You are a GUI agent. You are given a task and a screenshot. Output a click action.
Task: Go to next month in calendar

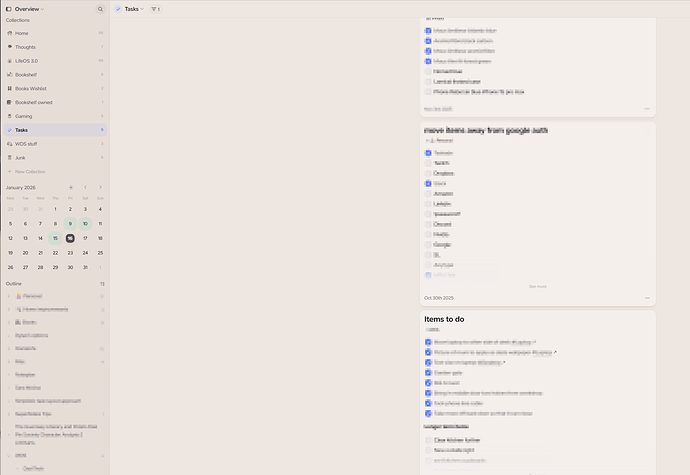point(99,187)
